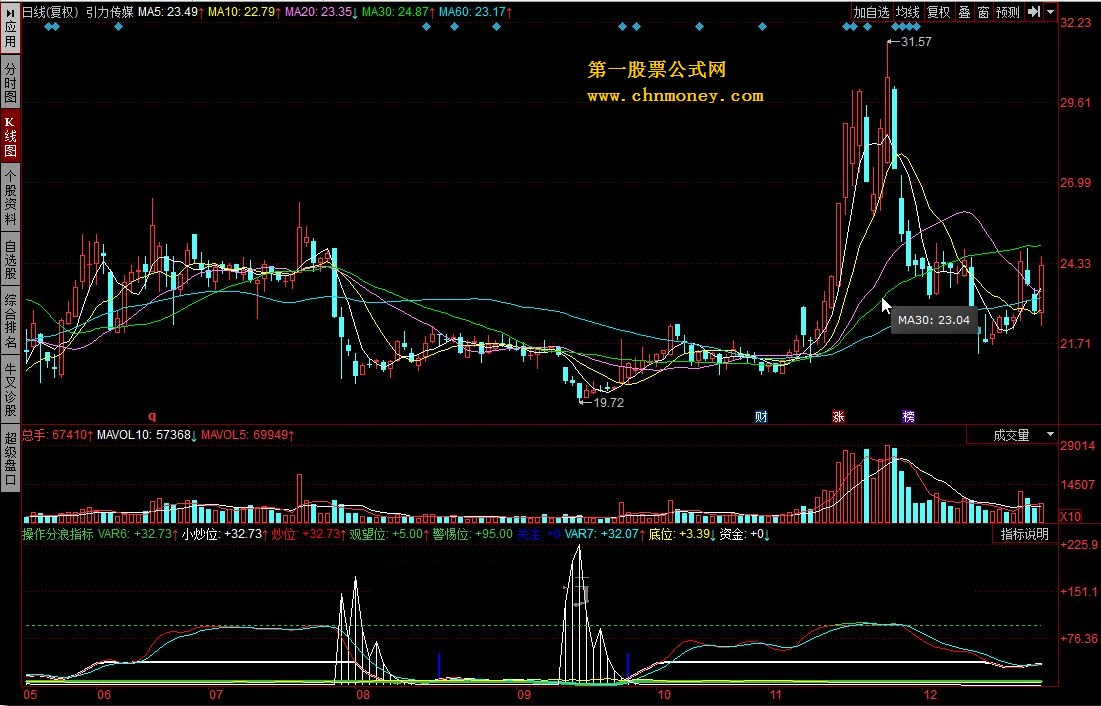Click month 11 on the time axis
1101x706 pixels.
(x=775, y=695)
